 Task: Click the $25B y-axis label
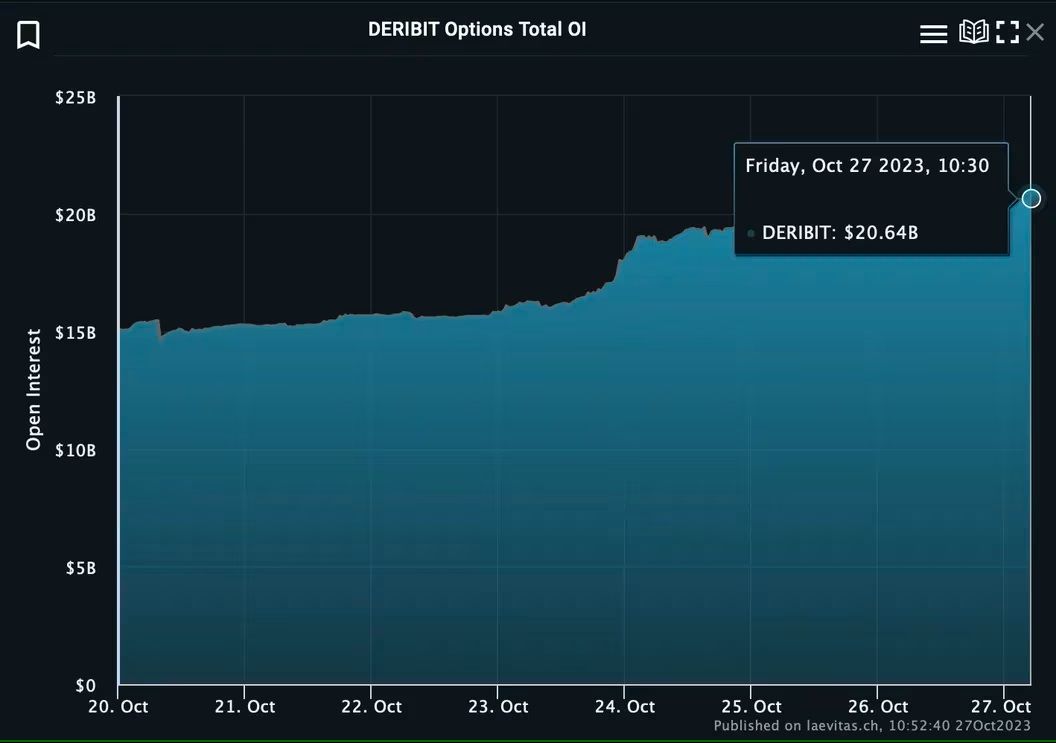(x=75, y=98)
